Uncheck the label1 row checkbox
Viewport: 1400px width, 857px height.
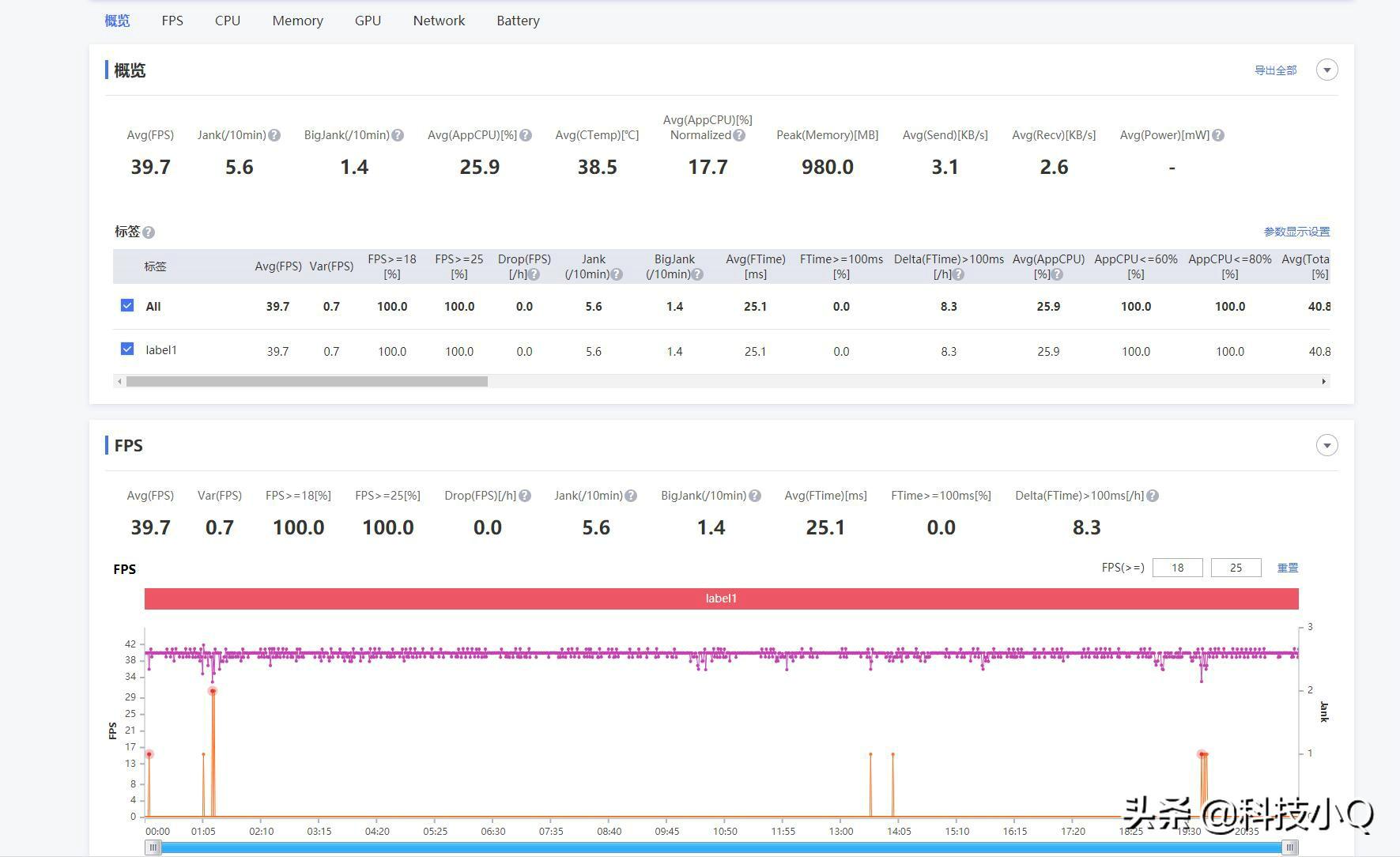(x=127, y=349)
